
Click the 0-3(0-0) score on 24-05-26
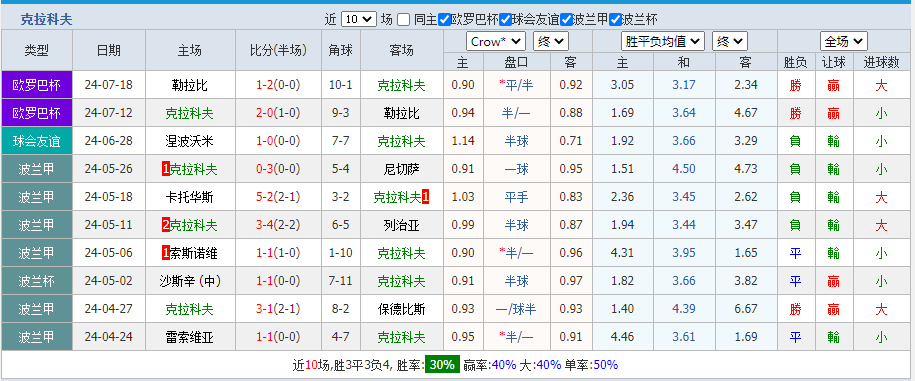click(278, 169)
